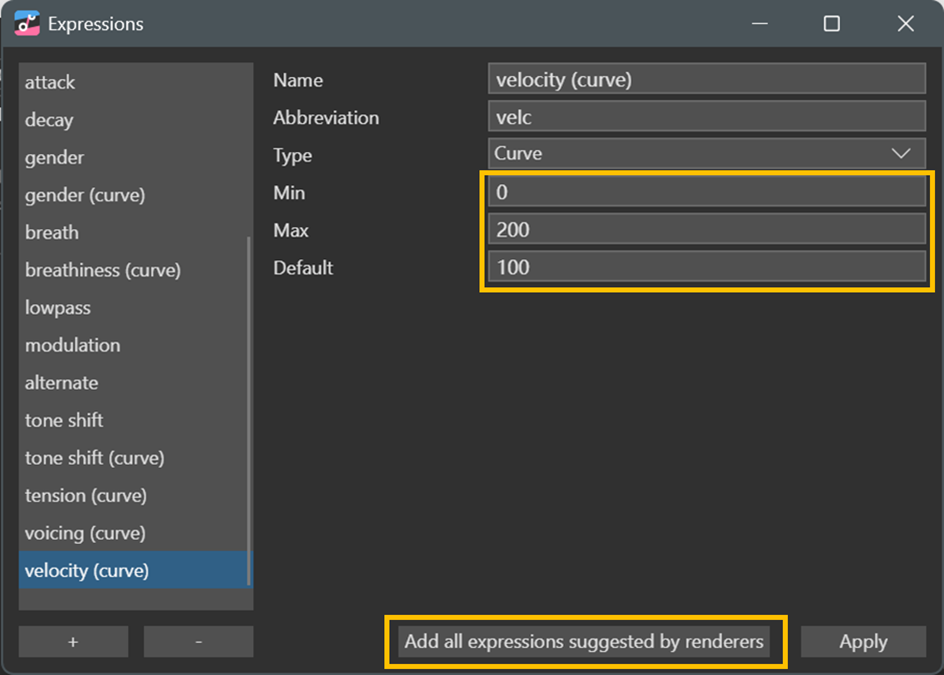This screenshot has width=944, height=675.
Task: Open the Type dropdown showing Curve
Action: (707, 154)
